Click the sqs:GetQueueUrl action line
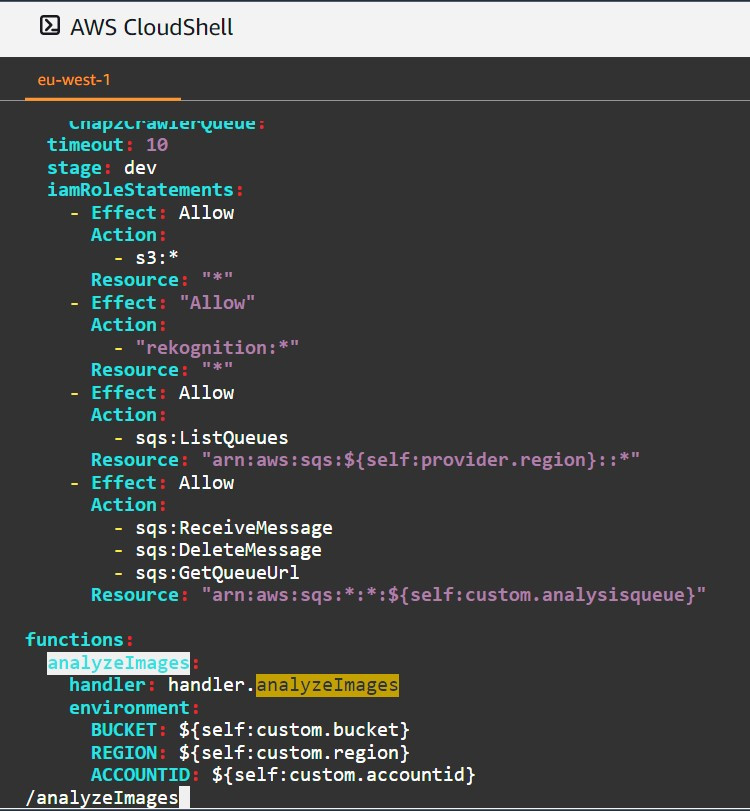Image resolution: width=750 pixels, height=811 pixels. (x=217, y=573)
